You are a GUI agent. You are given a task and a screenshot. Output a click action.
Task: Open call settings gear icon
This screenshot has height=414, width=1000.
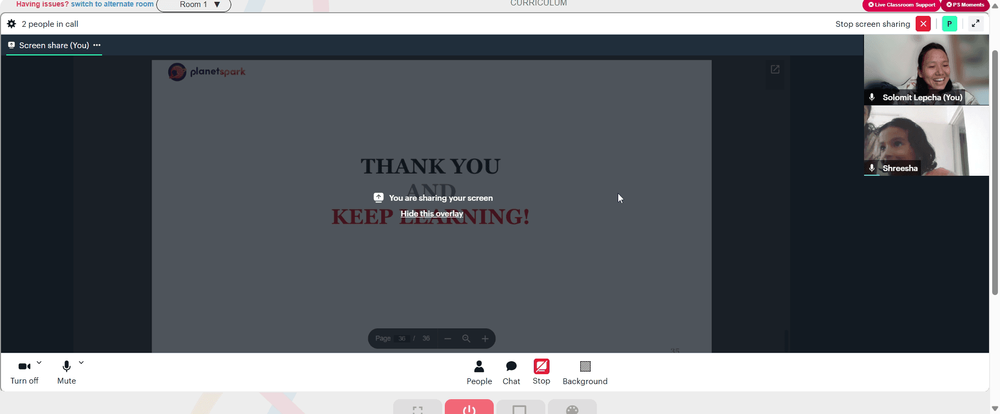[11, 24]
